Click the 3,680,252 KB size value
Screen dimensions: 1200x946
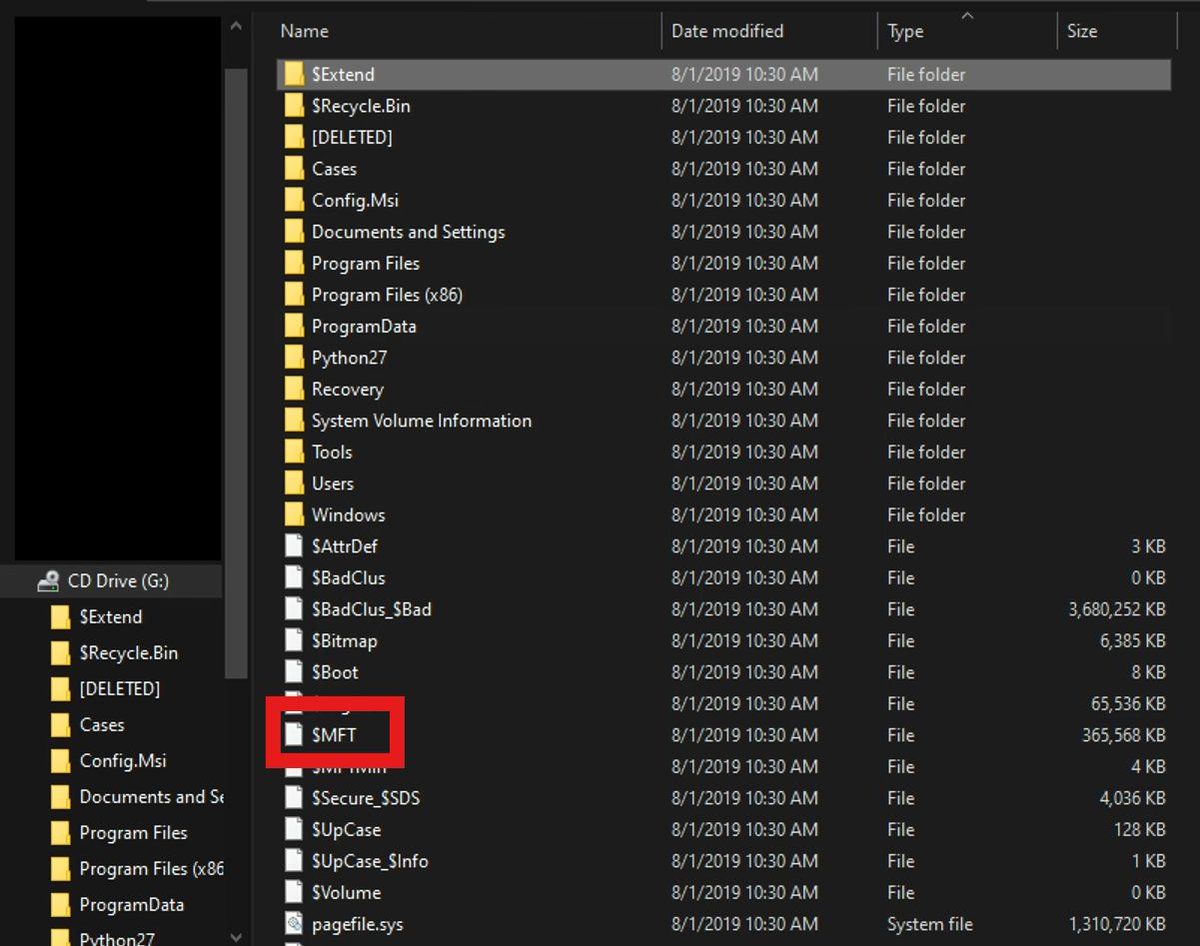pyautogui.click(x=1117, y=609)
